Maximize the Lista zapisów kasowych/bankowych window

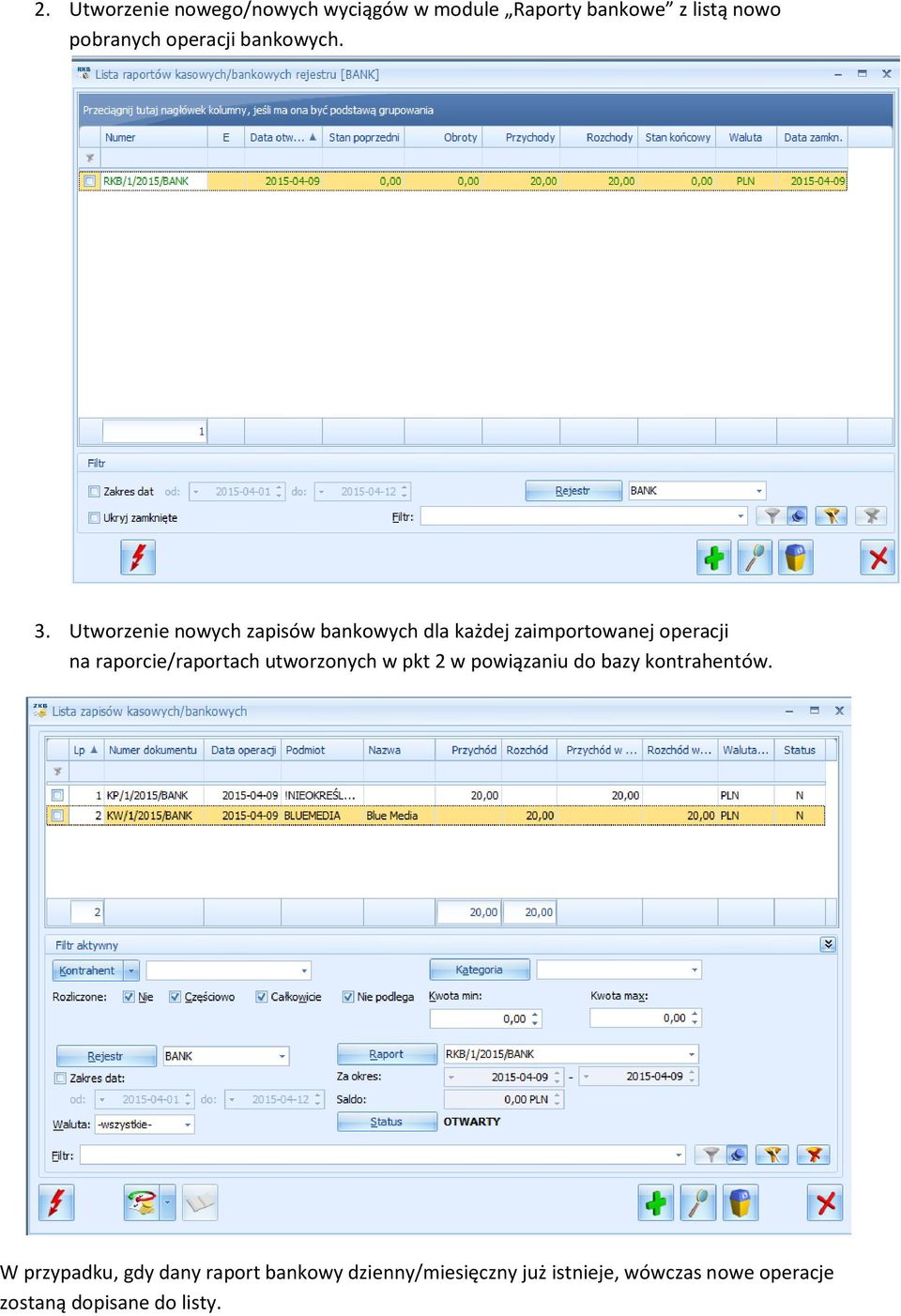814,711
